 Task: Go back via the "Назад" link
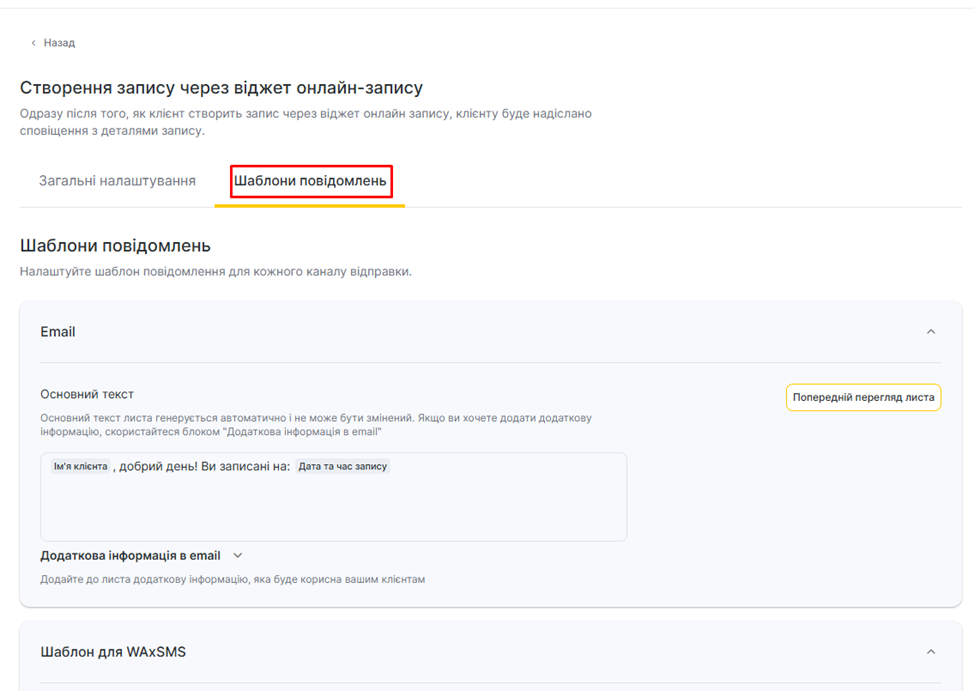(x=59, y=43)
